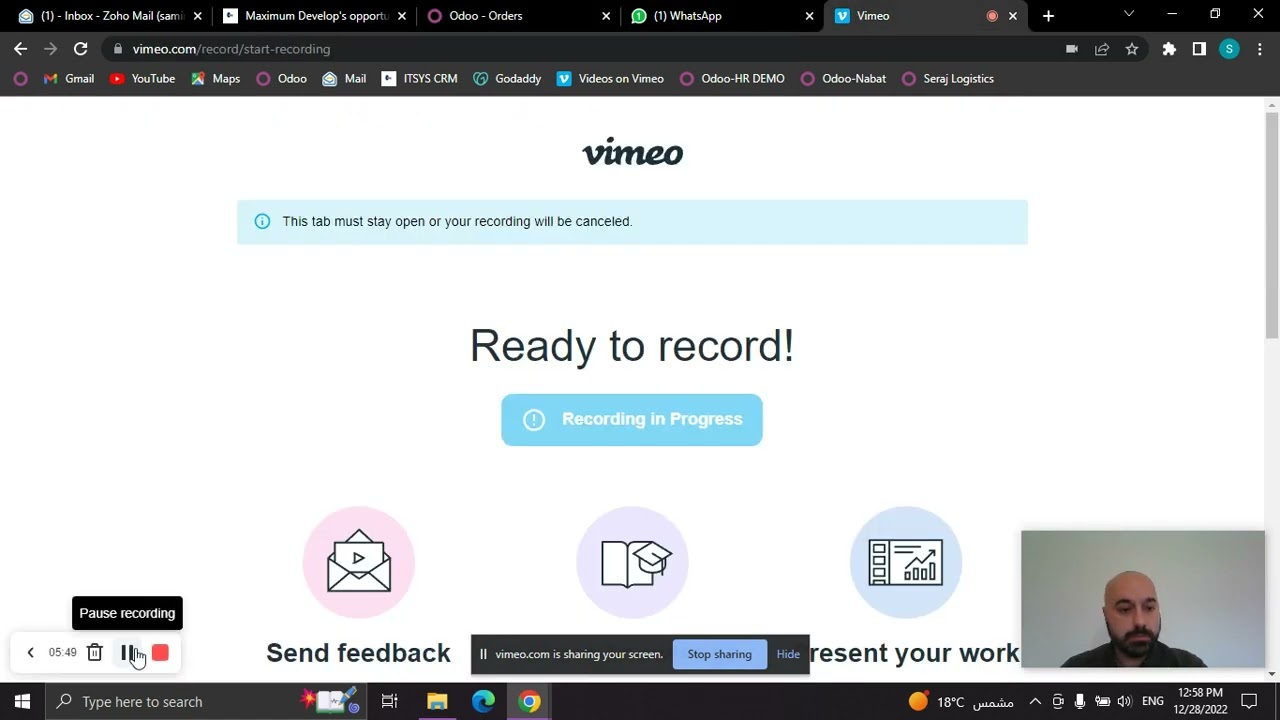Open the Chrome three-dot menu
1280x720 pixels.
pyautogui.click(x=1259, y=49)
